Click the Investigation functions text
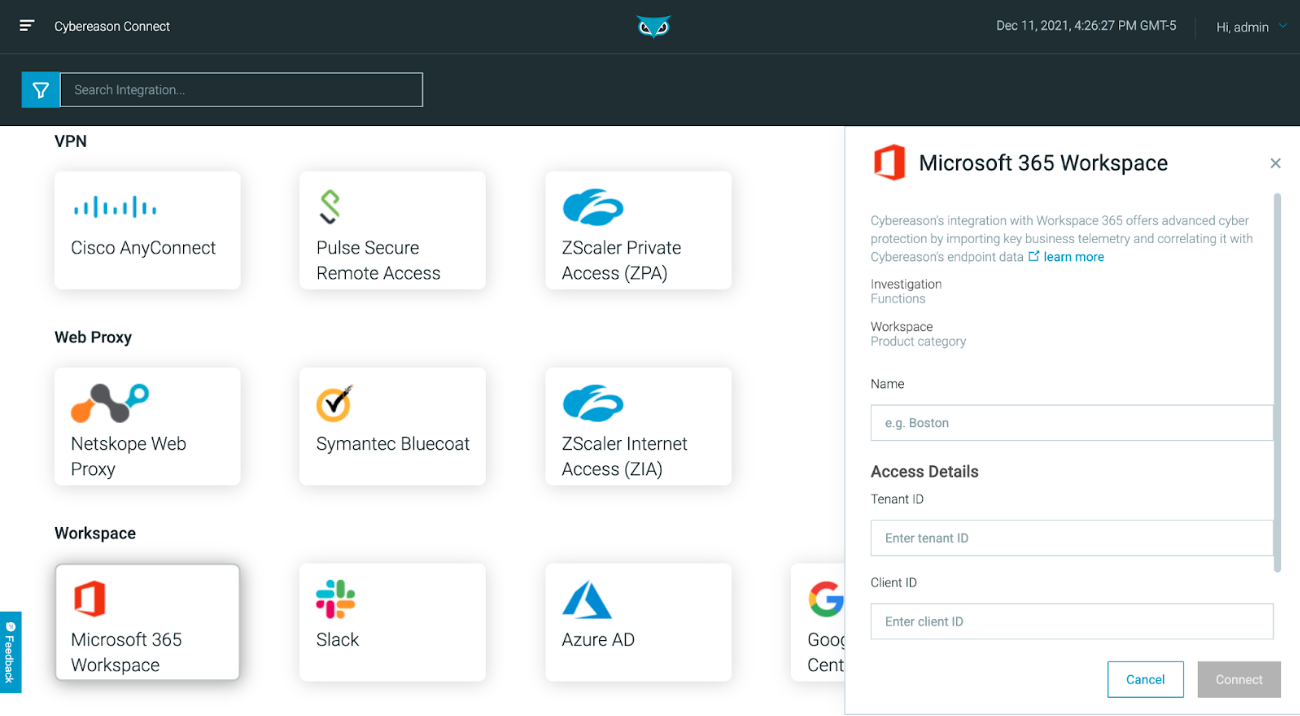The image size is (1300, 716). tap(906, 291)
